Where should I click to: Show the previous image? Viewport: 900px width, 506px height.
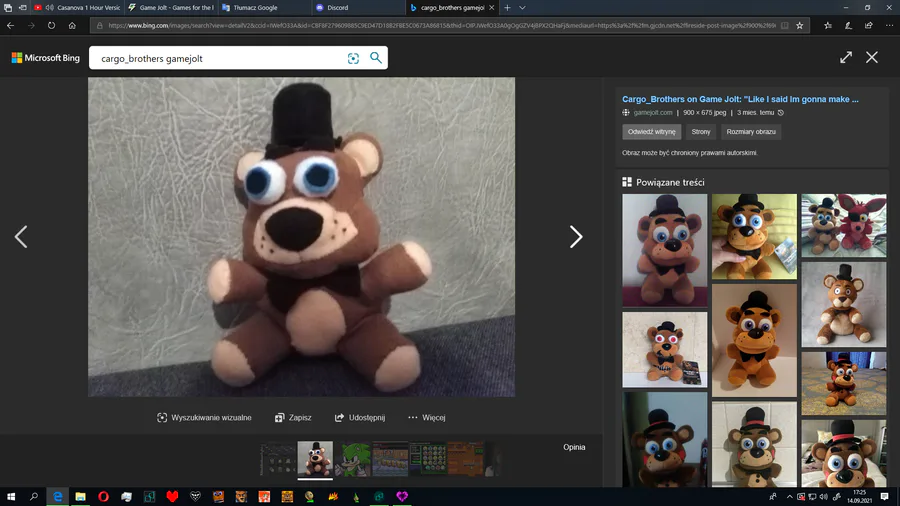pyautogui.click(x=21, y=236)
